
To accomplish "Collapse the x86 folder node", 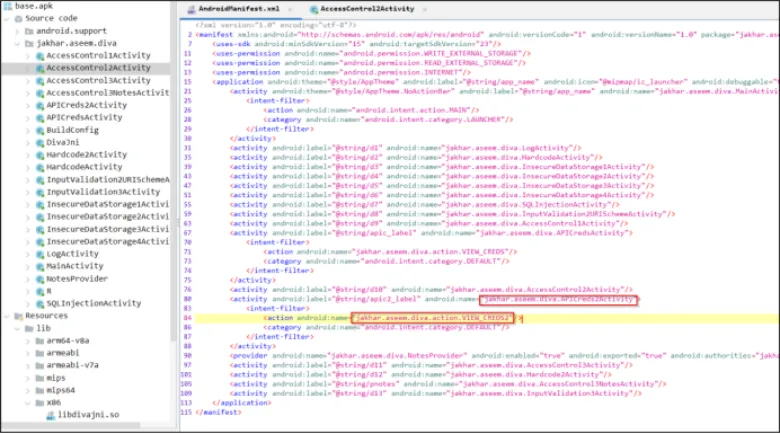I will 28,403.
